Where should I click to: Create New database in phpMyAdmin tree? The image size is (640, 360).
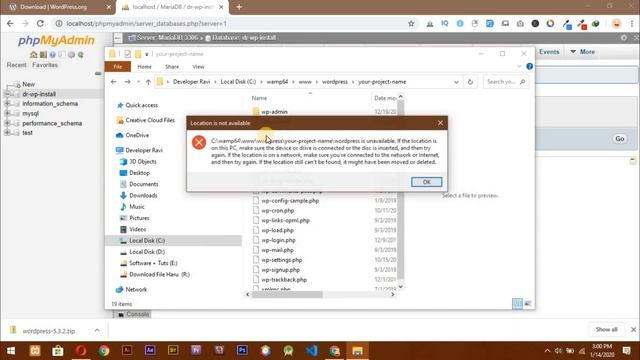click(28, 84)
